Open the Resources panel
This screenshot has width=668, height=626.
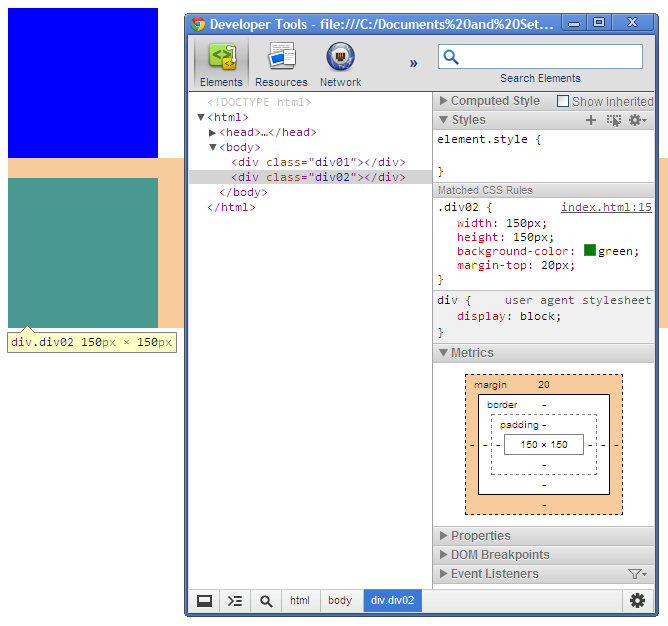click(281, 64)
